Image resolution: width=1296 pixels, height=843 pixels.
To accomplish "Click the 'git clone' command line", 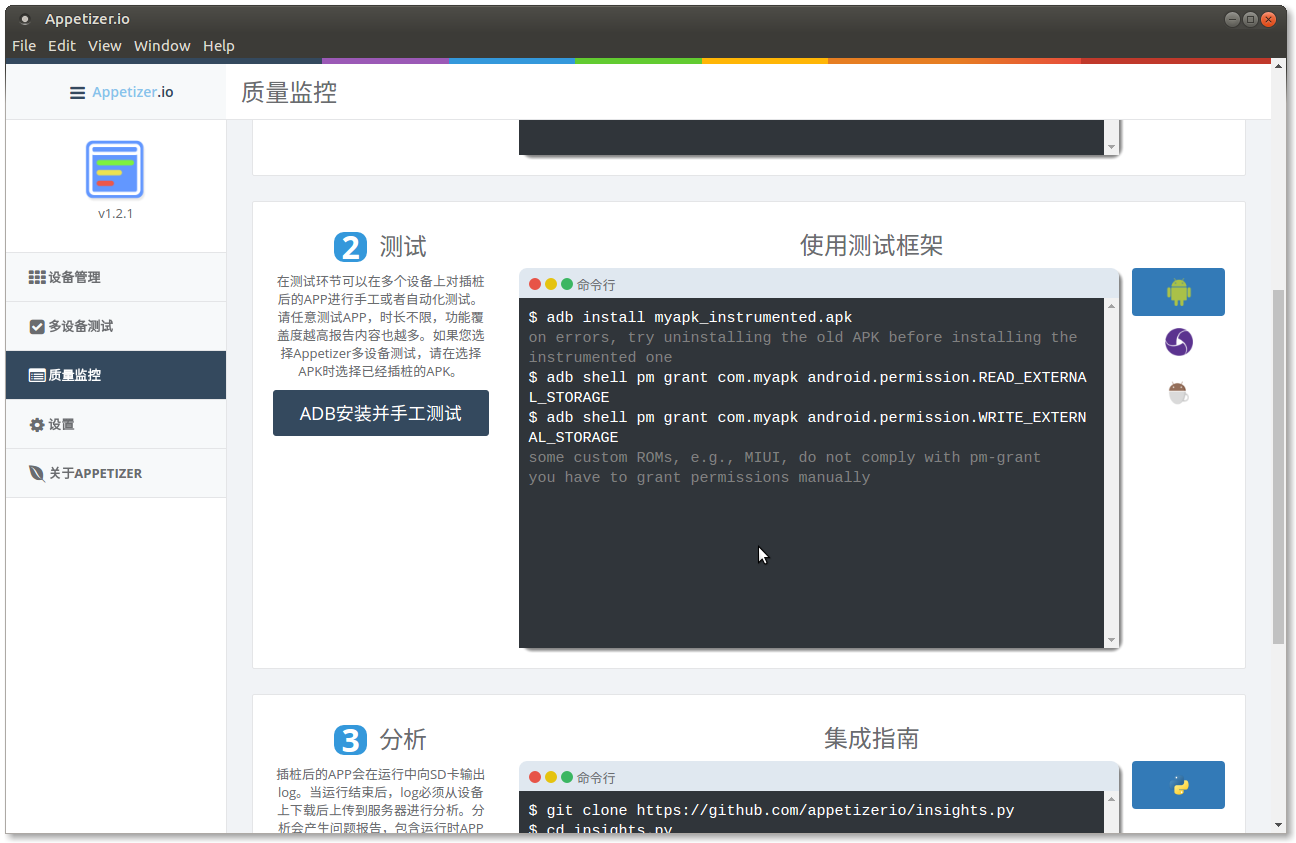I will (x=772, y=811).
